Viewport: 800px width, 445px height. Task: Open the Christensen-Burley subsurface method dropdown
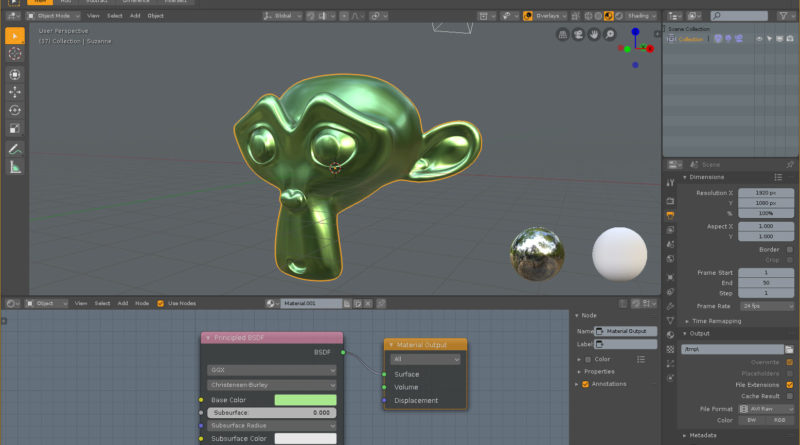(271, 385)
